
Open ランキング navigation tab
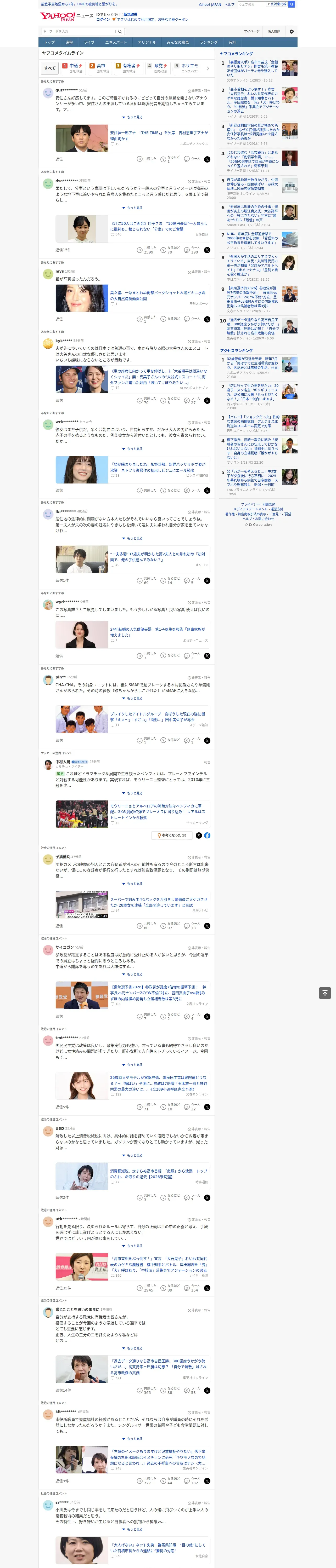(x=209, y=43)
